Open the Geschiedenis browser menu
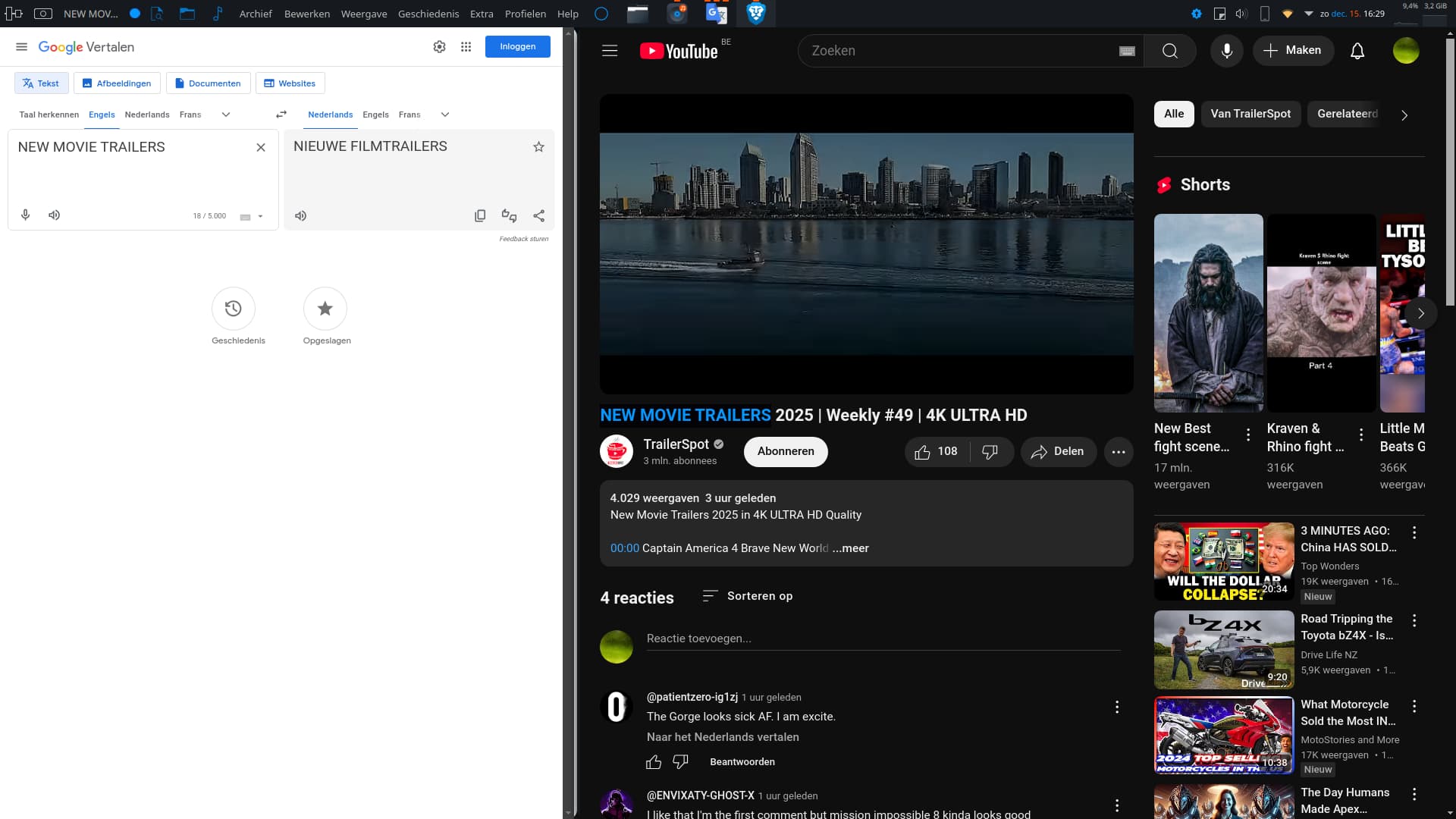The height and width of the screenshot is (819, 1456). (x=428, y=14)
